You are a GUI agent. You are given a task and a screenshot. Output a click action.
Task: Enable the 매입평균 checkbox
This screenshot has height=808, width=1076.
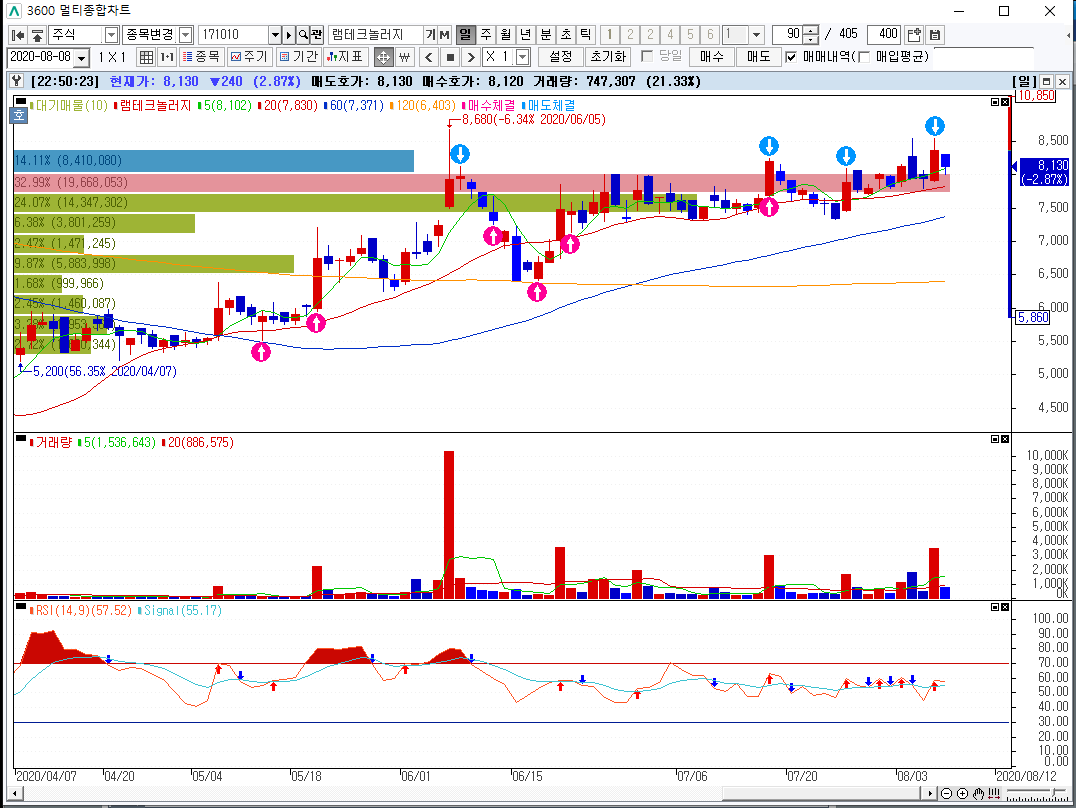pyautogui.click(x=864, y=57)
